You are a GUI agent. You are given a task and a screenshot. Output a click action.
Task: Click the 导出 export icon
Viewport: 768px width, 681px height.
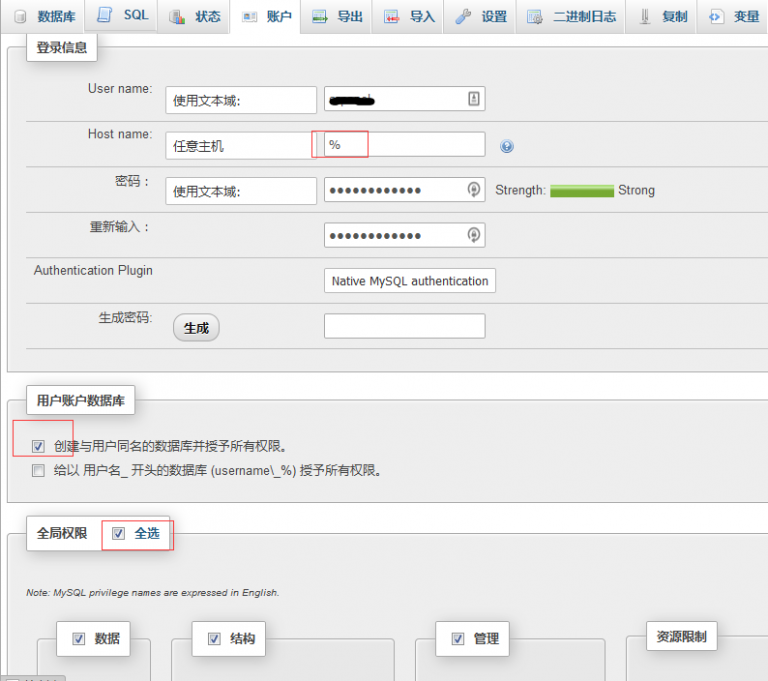click(x=319, y=17)
